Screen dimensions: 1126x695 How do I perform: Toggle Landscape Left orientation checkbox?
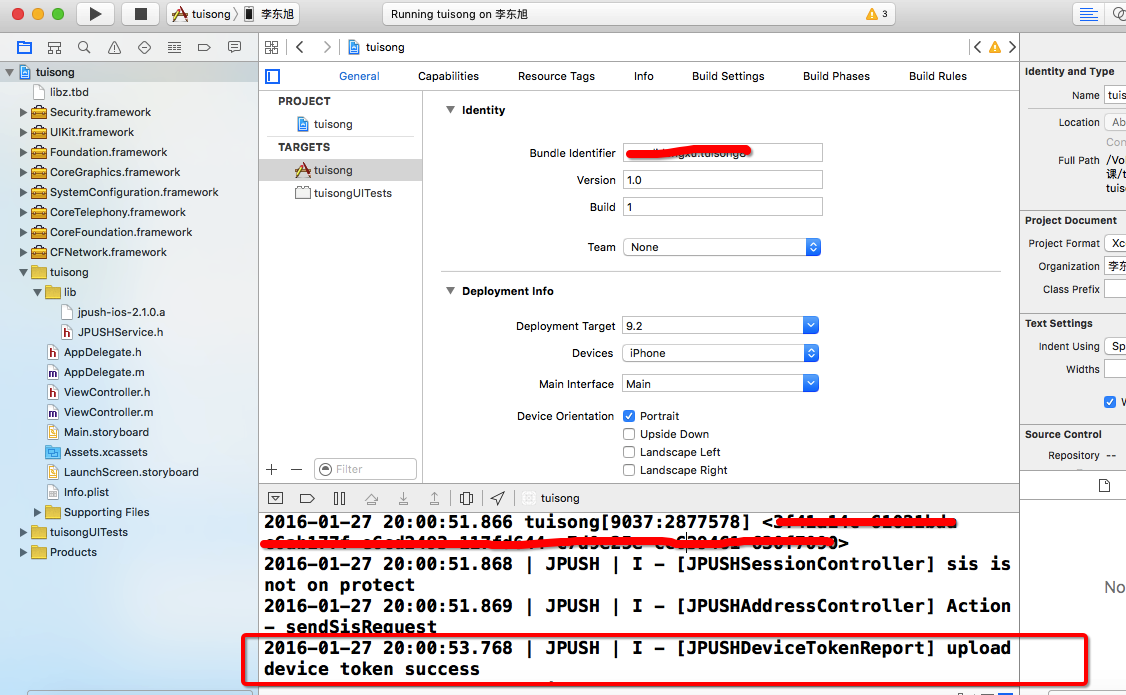coord(629,452)
